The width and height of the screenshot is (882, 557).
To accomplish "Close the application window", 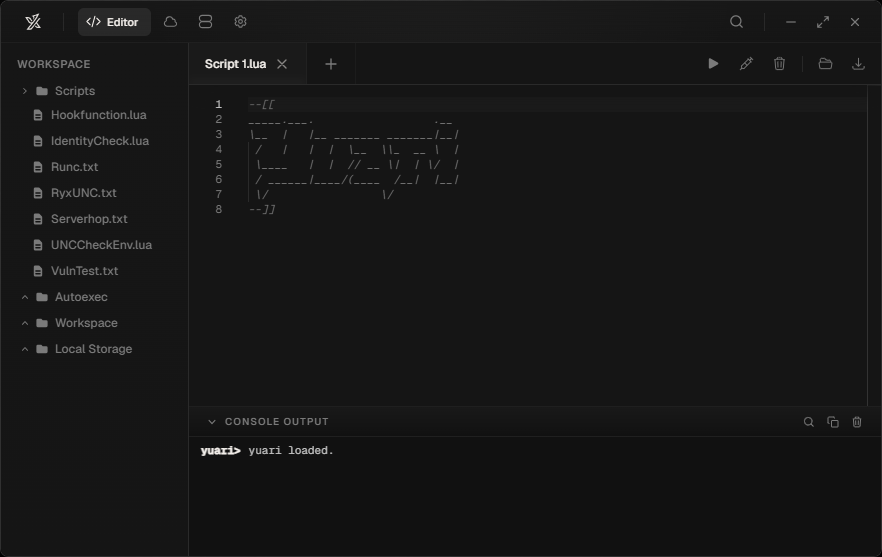I will (x=855, y=22).
